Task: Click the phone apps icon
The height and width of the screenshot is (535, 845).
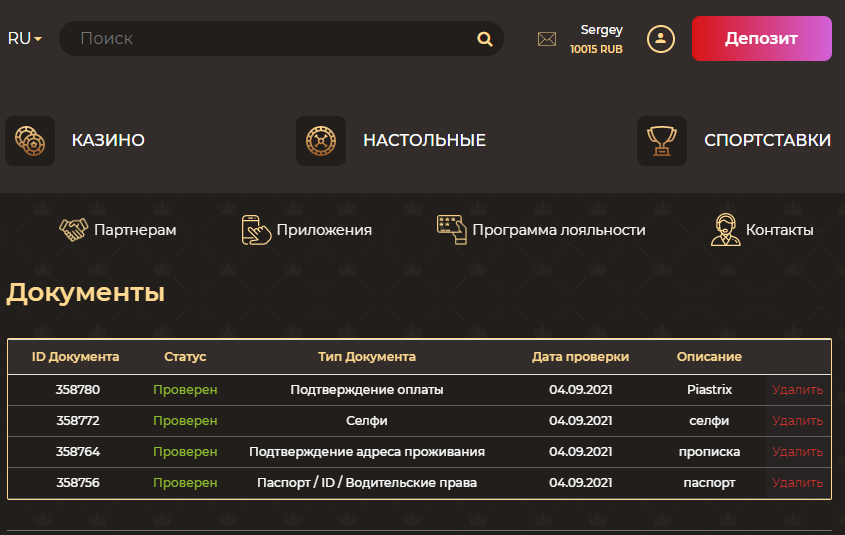Action: [x=256, y=230]
